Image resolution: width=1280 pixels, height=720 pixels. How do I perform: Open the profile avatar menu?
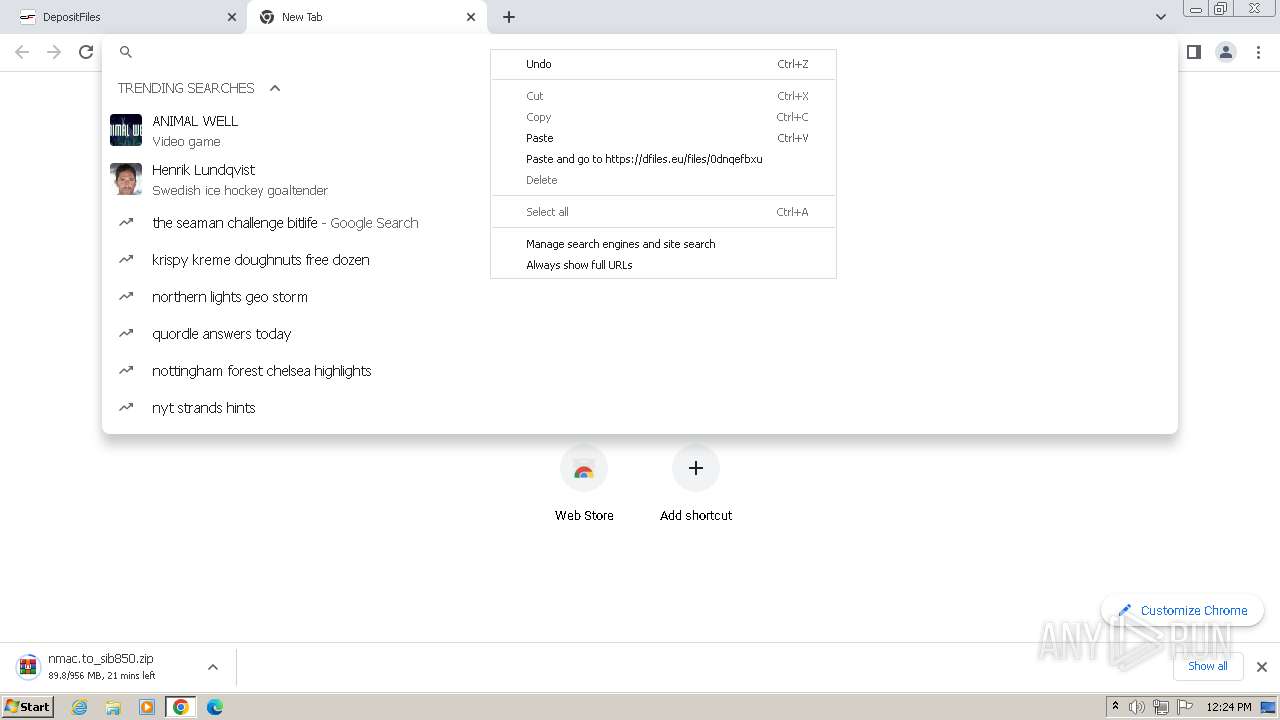click(1225, 52)
